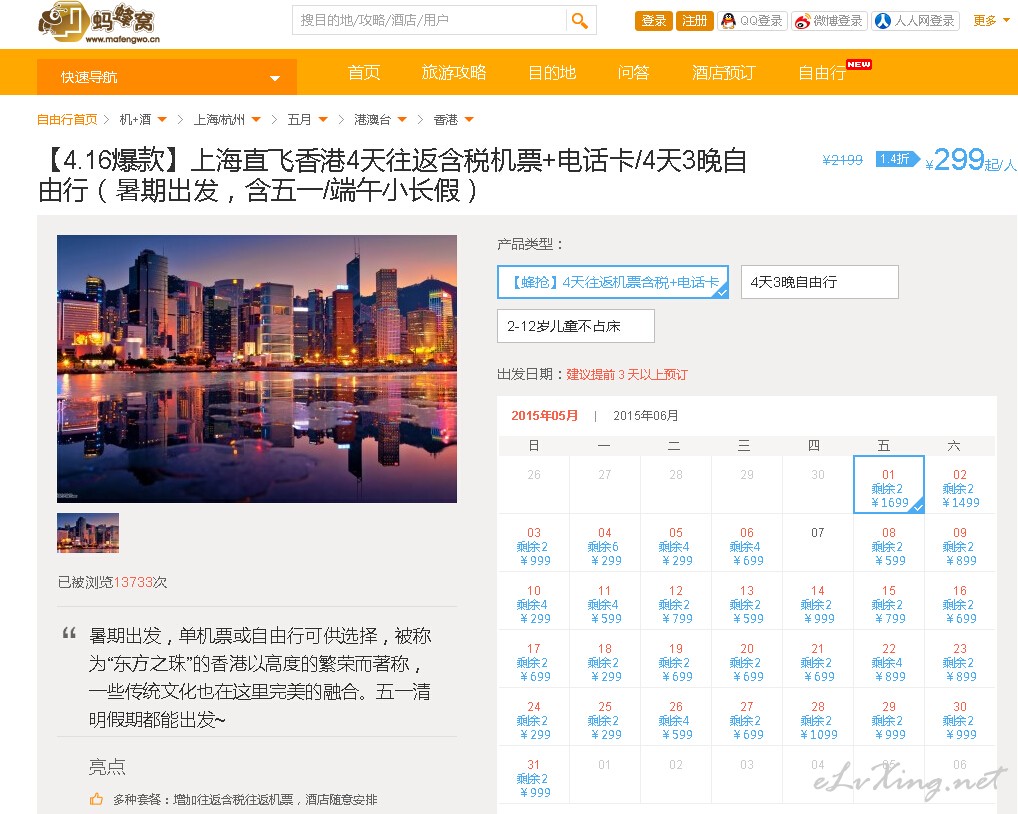The width and height of the screenshot is (1018, 814).
Task: Focus the destination search input field
Action: pos(429,20)
